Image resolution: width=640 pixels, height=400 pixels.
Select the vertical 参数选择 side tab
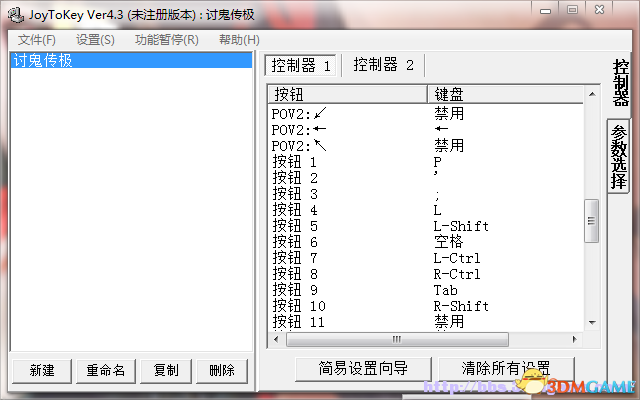619,157
